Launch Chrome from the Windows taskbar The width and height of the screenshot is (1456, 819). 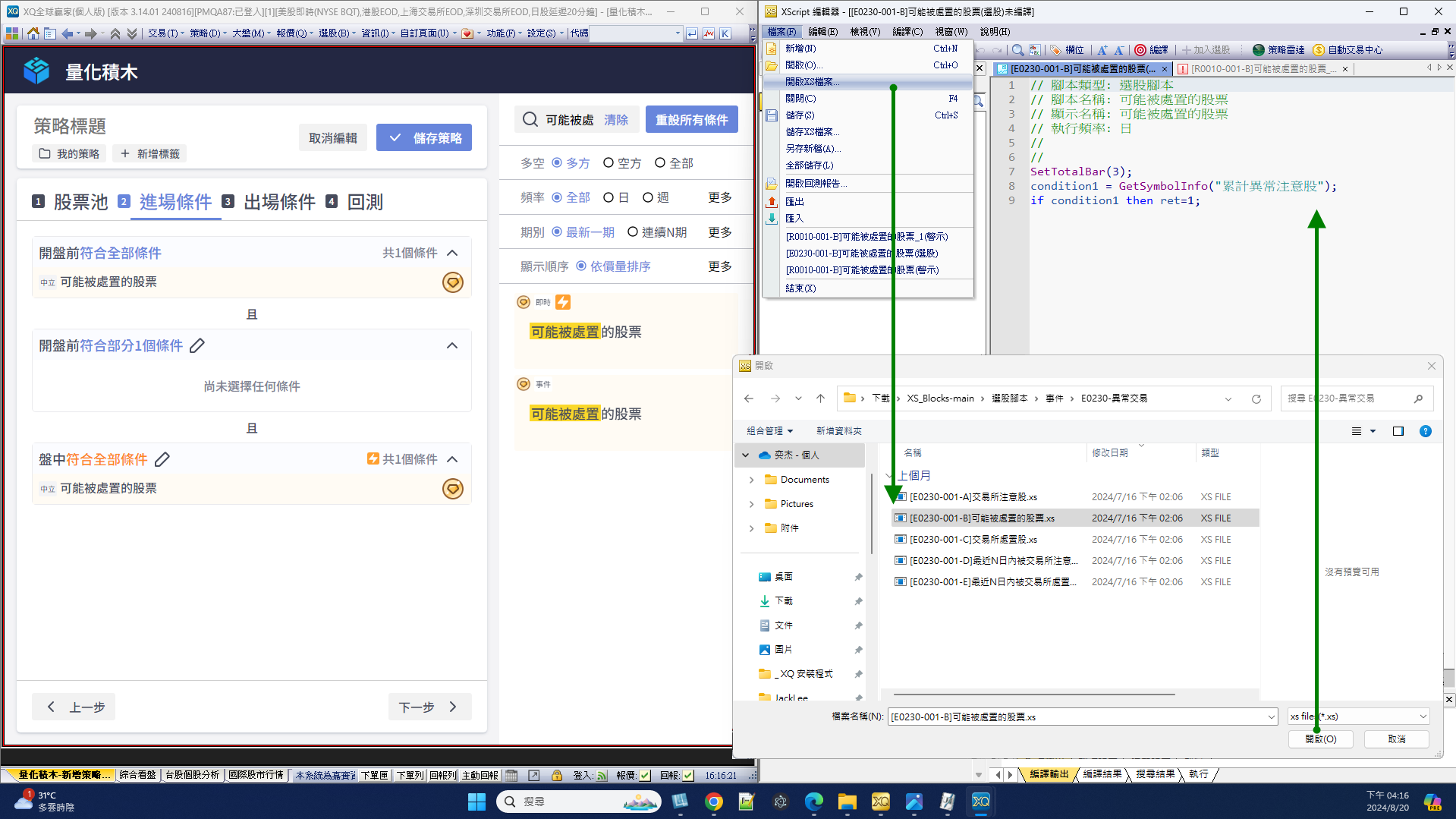click(x=712, y=802)
